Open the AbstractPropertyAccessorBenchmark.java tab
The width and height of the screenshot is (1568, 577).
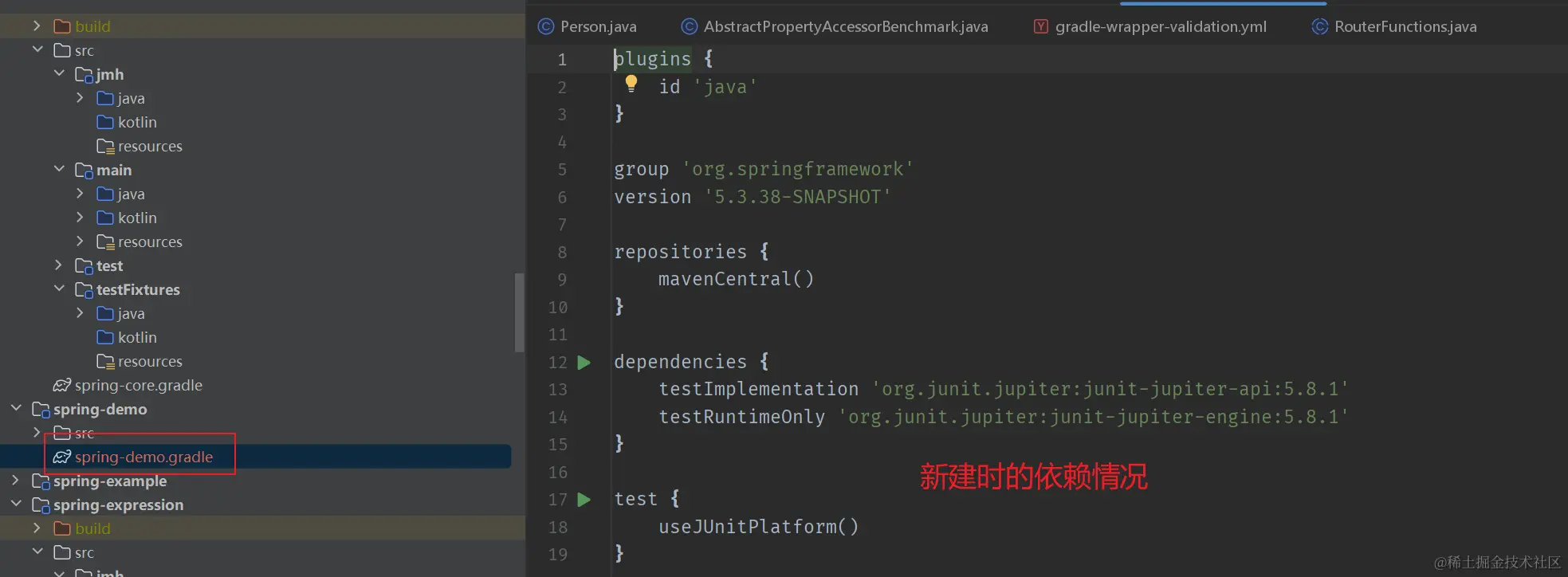[835, 26]
